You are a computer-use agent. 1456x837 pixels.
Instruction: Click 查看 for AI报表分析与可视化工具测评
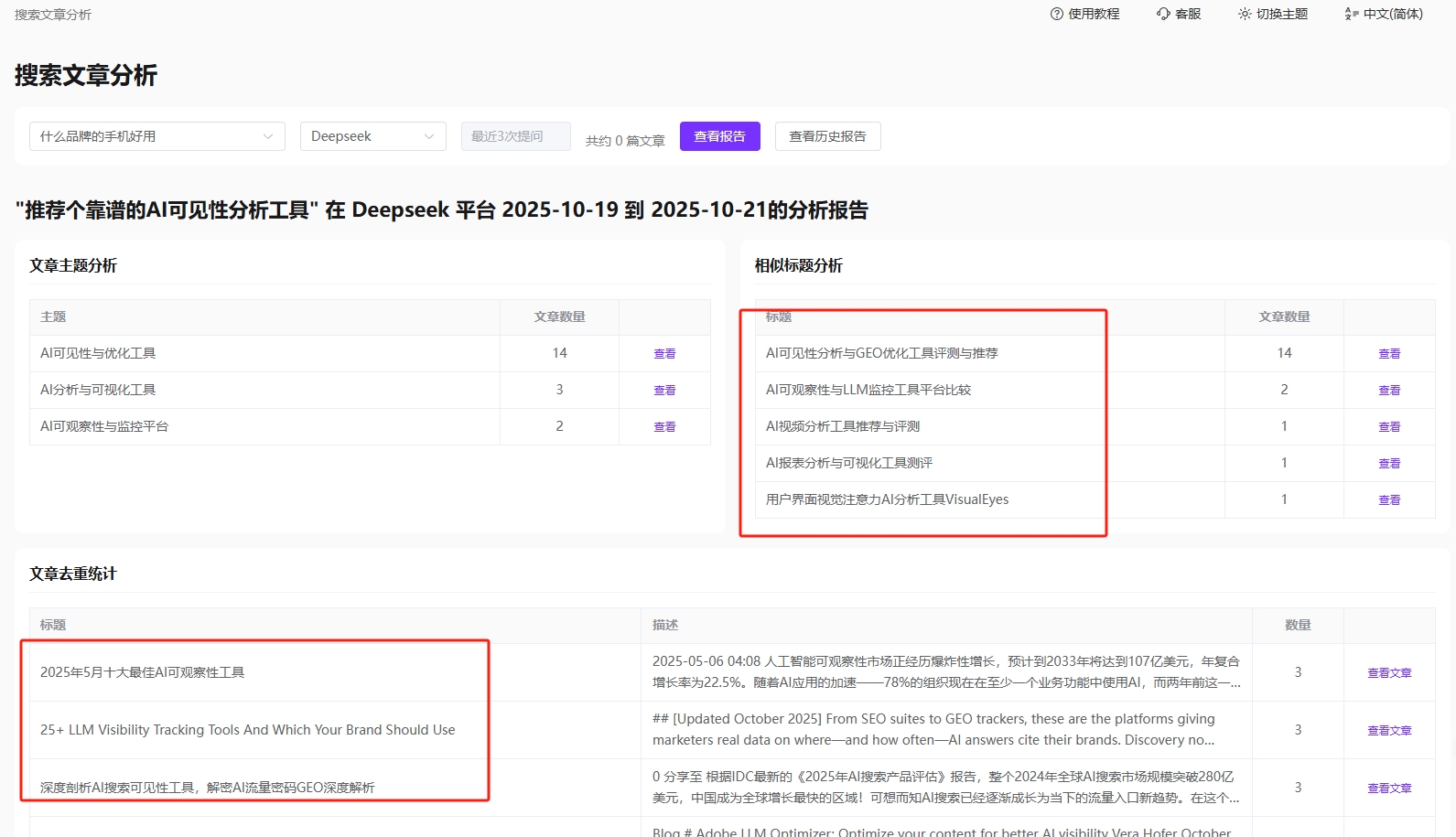pyautogui.click(x=1389, y=463)
